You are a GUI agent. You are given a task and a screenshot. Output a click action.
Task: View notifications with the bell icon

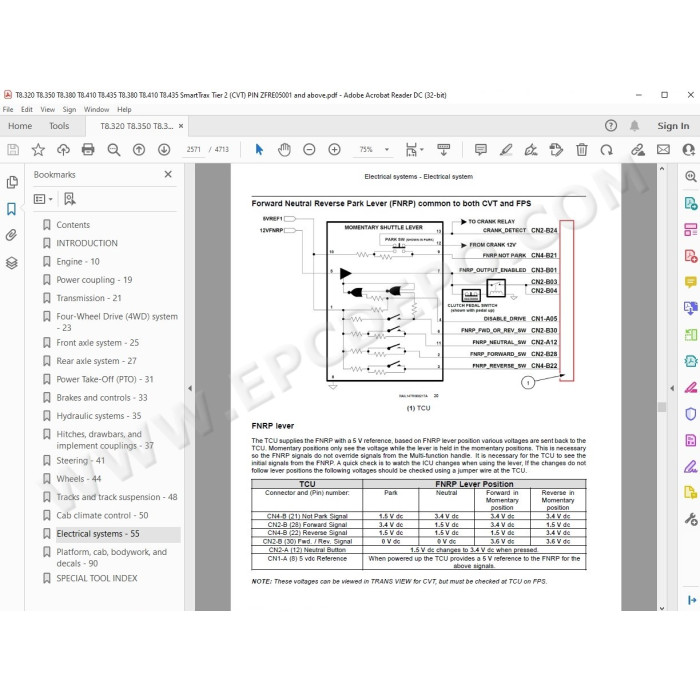634,126
